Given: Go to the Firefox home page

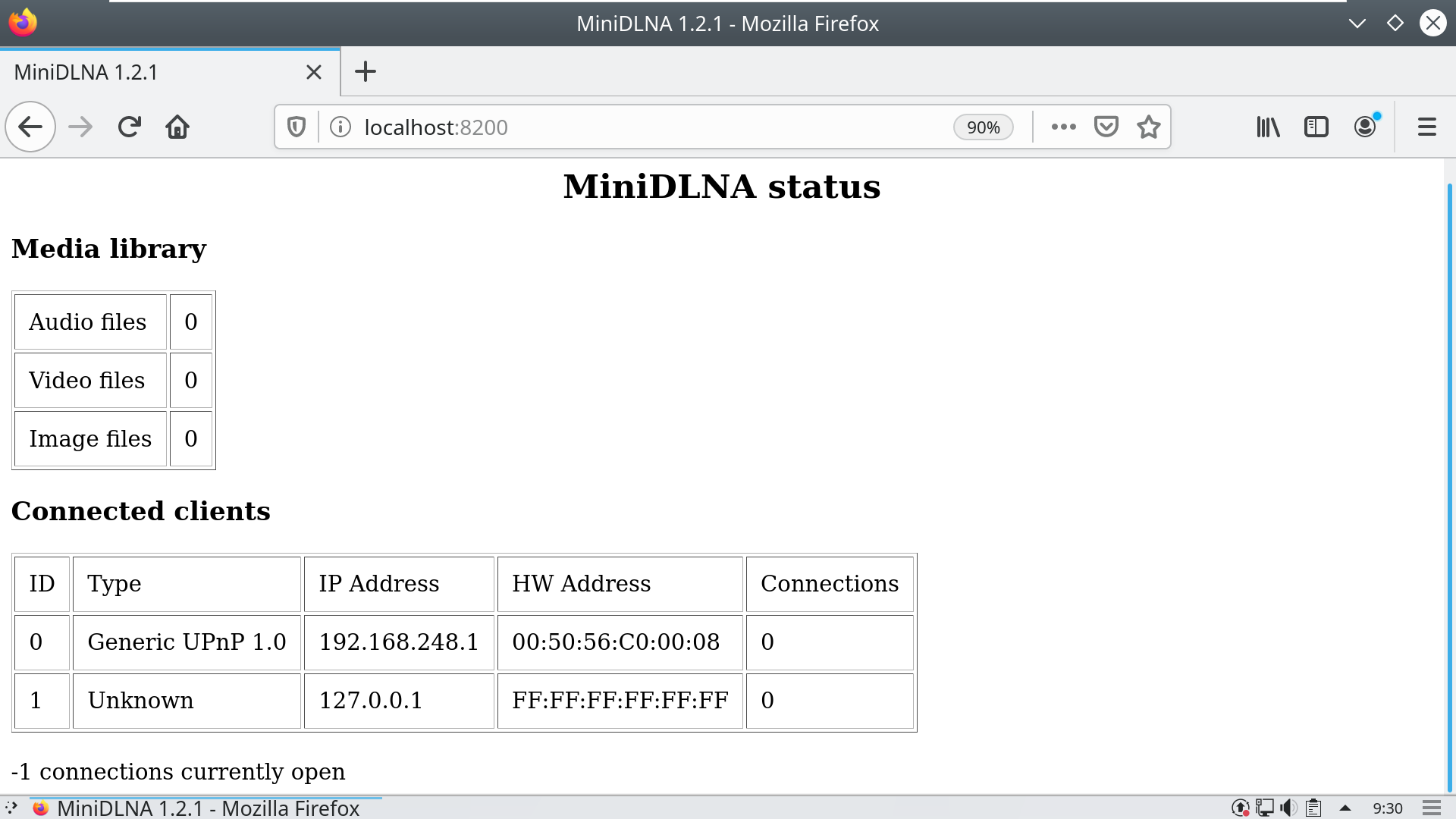Looking at the screenshot, I should [x=177, y=127].
